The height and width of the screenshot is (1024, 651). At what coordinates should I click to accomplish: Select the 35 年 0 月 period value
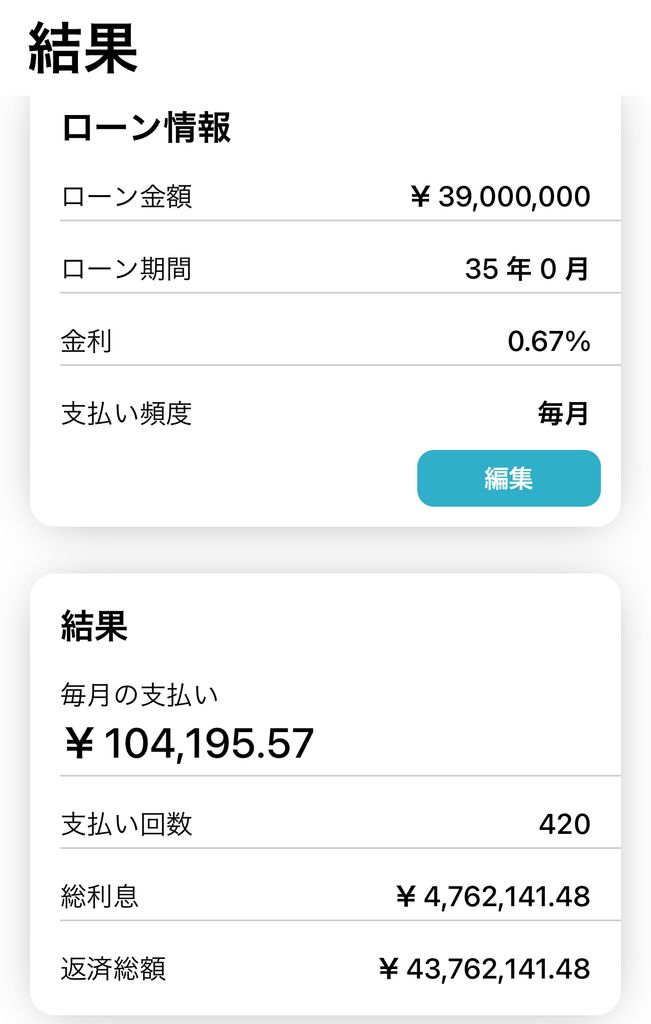[527, 269]
